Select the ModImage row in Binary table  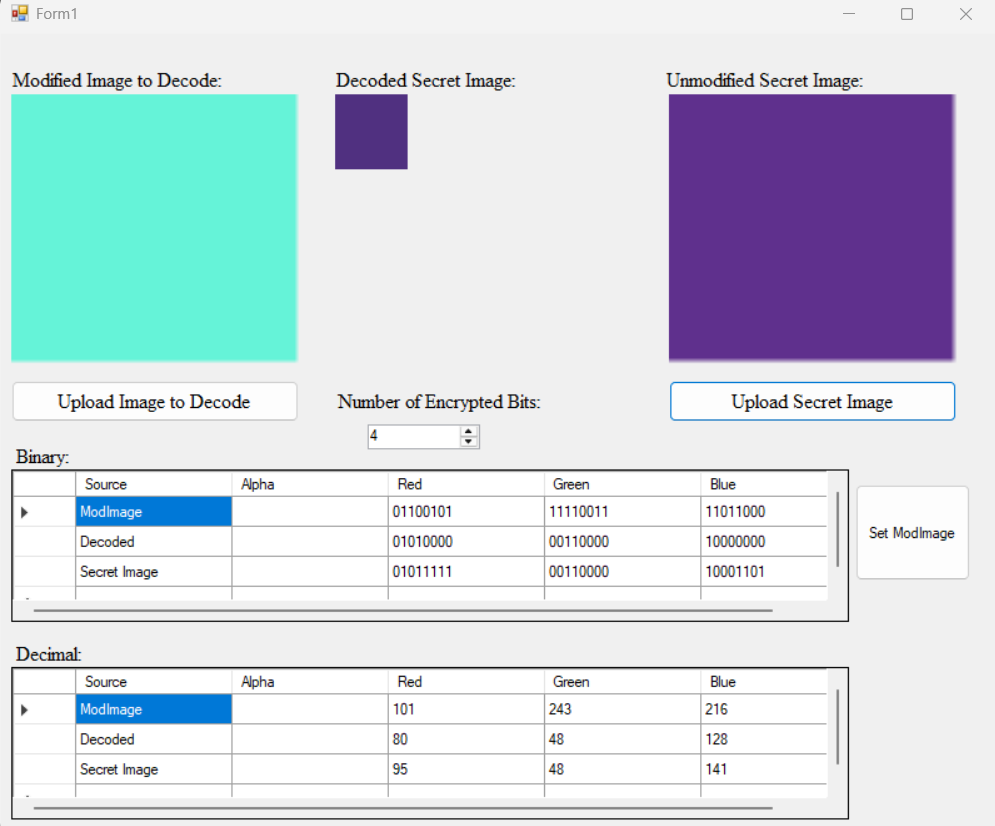(x=153, y=512)
